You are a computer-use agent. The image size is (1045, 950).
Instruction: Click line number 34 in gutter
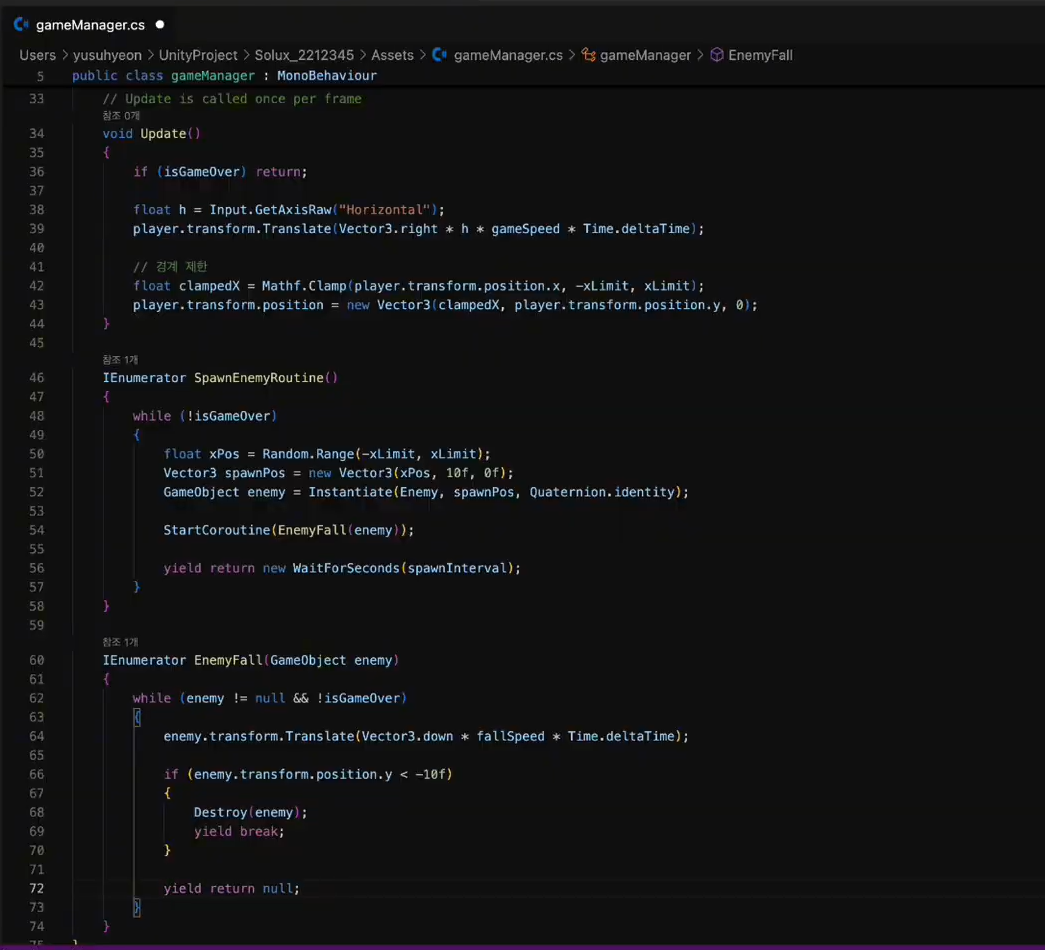[x=37, y=134]
